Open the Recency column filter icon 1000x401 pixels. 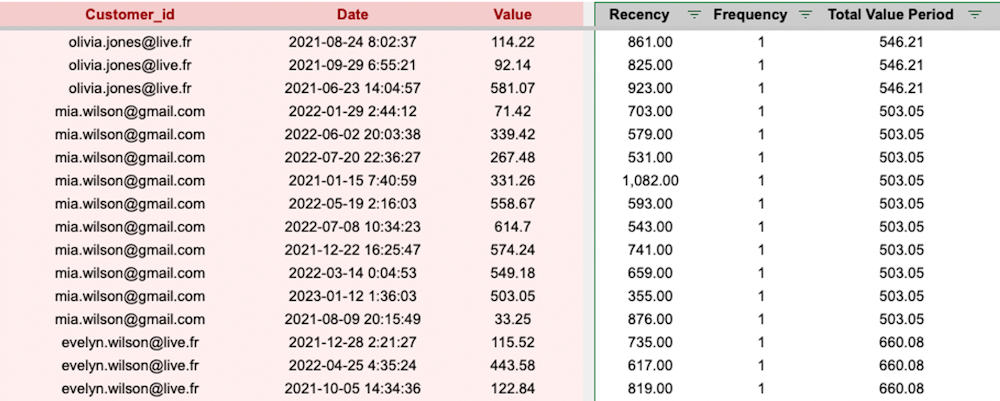[x=694, y=15]
